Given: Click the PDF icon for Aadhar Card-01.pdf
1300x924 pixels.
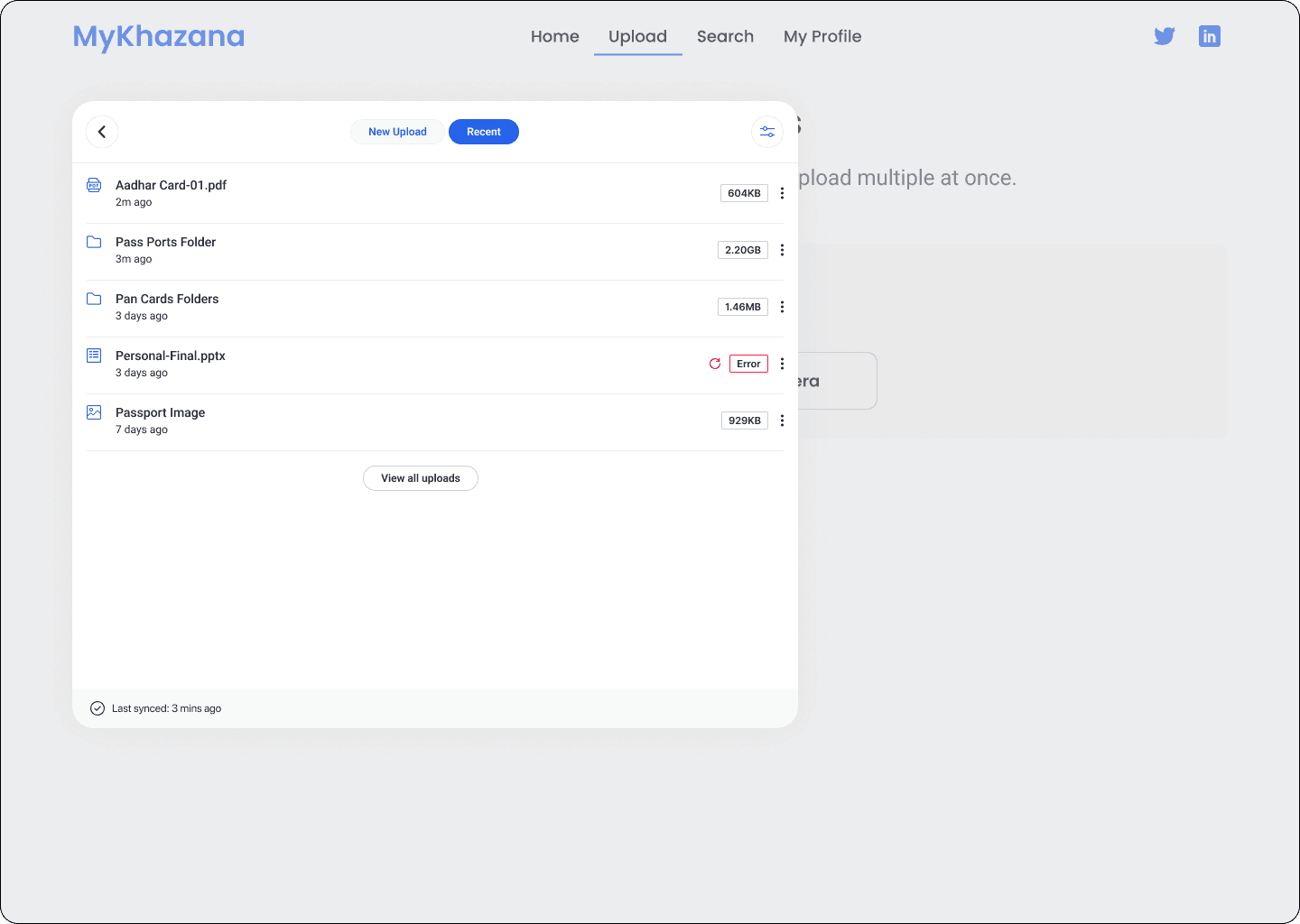Looking at the screenshot, I should click(94, 185).
